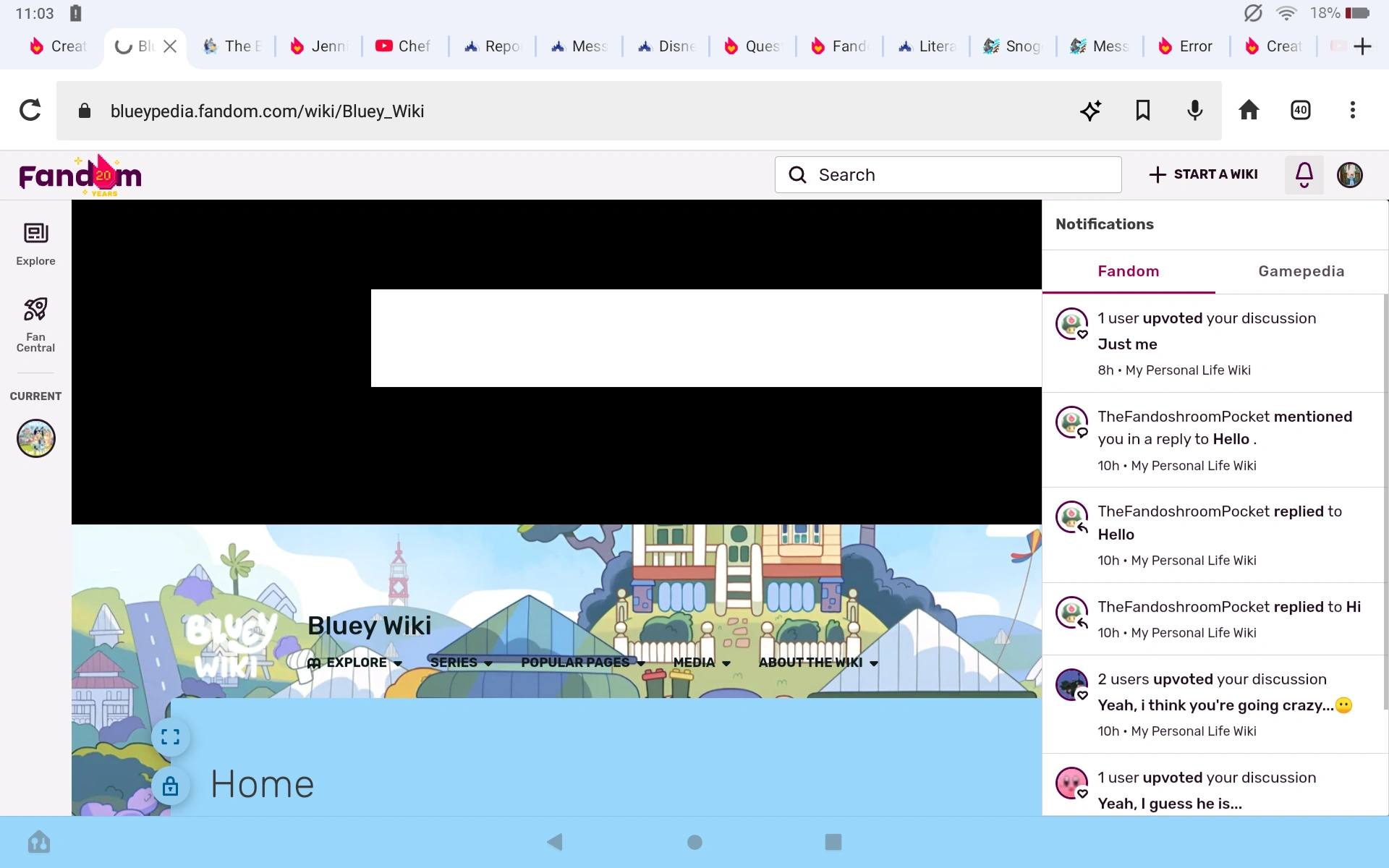The image size is (1389, 868).
Task: Click the page lock icon button
Action: click(170, 786)
